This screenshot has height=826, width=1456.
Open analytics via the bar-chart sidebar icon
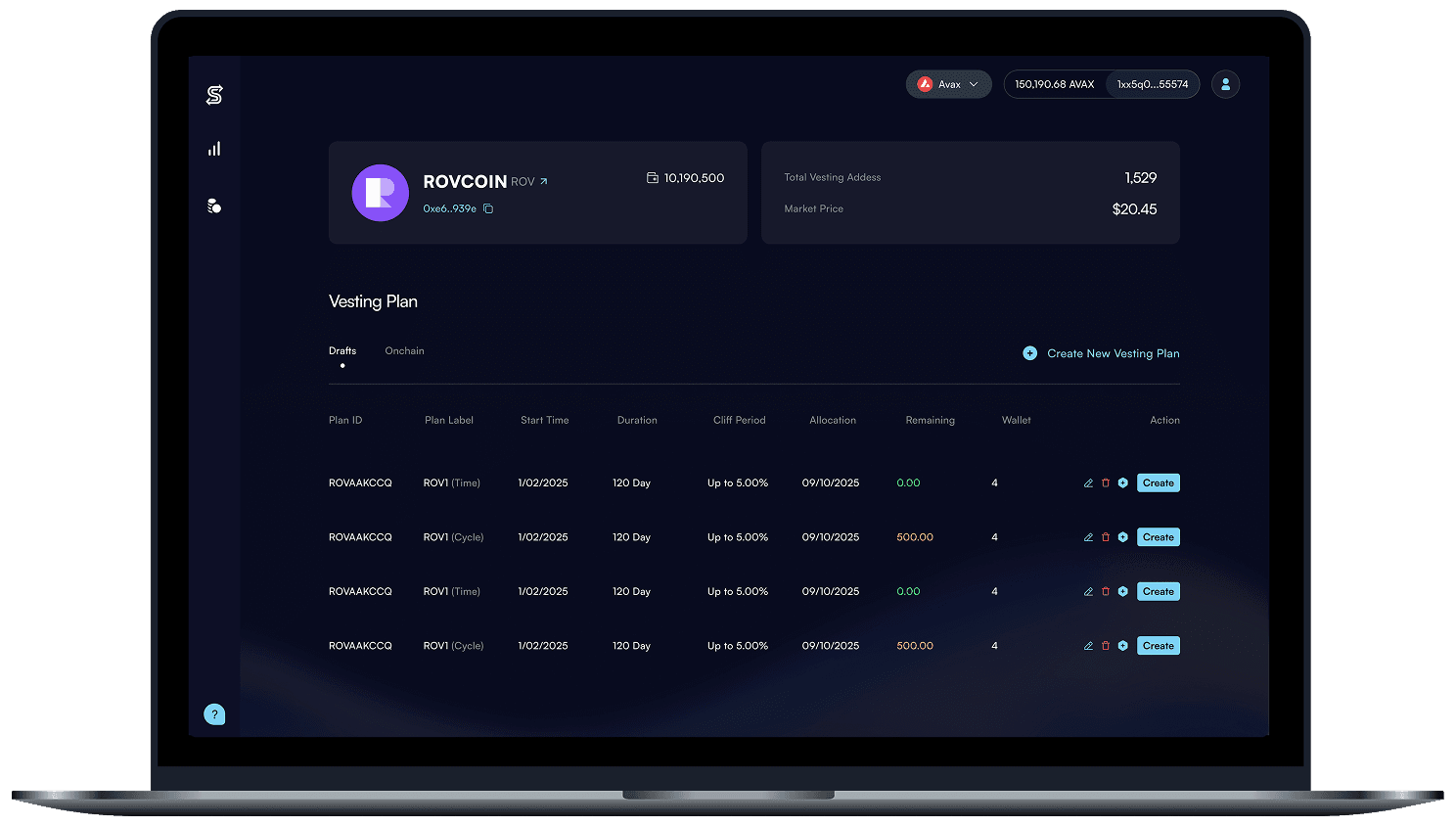[x=214, y=148]
